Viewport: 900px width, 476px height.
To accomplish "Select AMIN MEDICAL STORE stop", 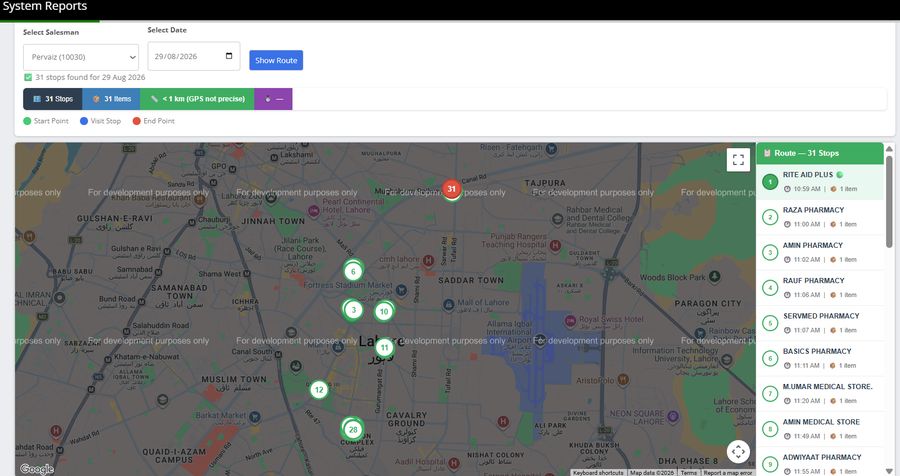I will [x=820, y=429].
